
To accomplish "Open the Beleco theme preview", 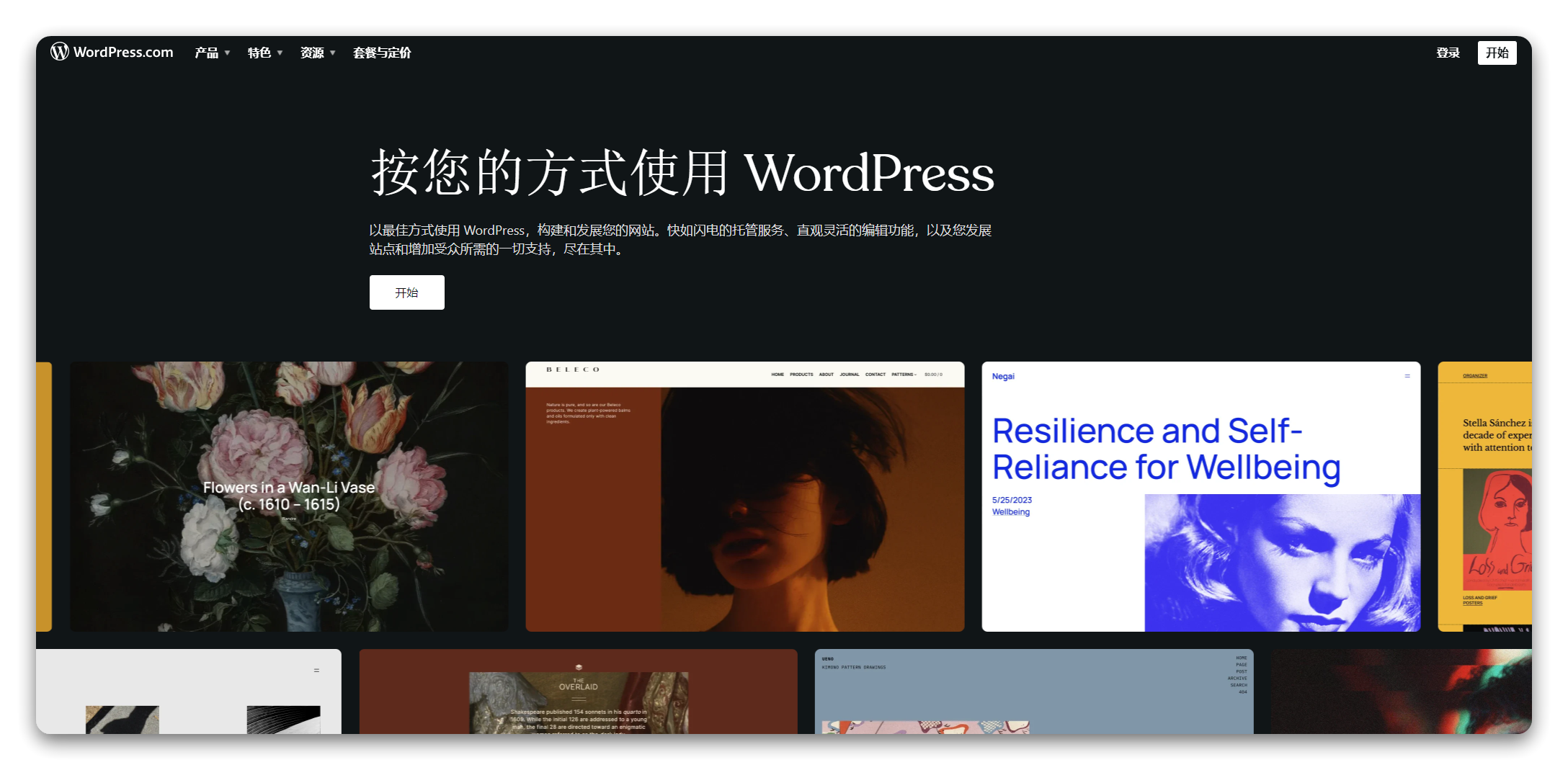I will 745,496.
